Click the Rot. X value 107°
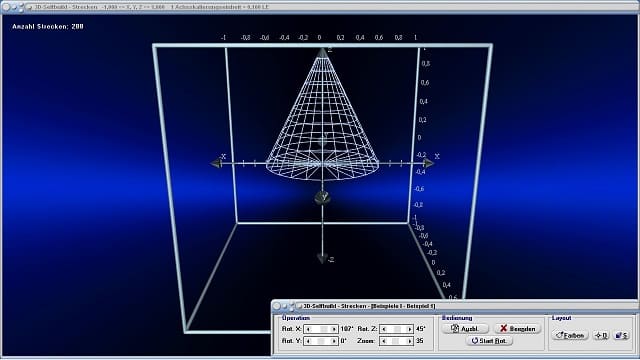The image size is (640, 360). click(x=347, y=329)
